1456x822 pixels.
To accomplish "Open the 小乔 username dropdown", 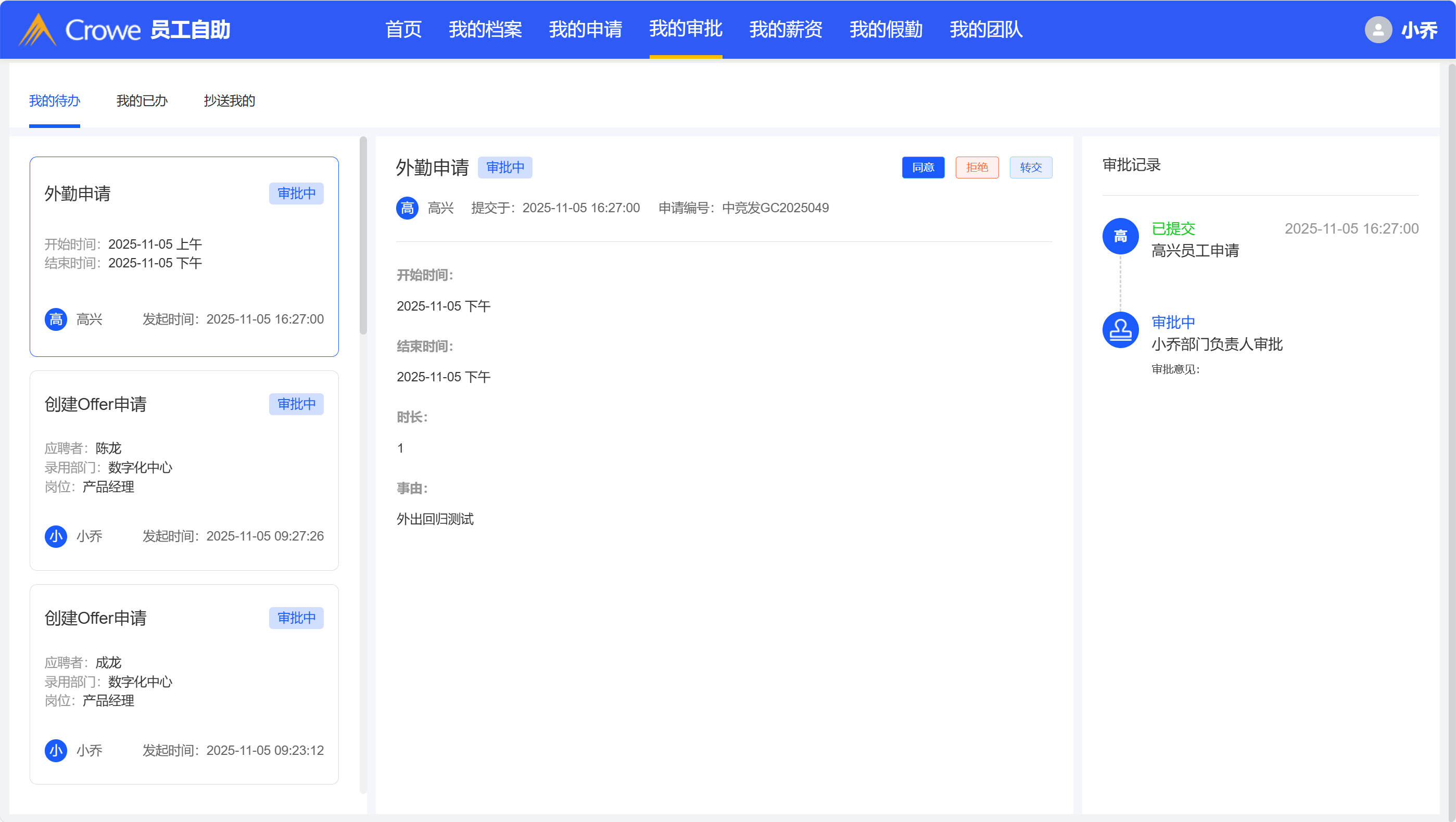I will [1418, 29].
